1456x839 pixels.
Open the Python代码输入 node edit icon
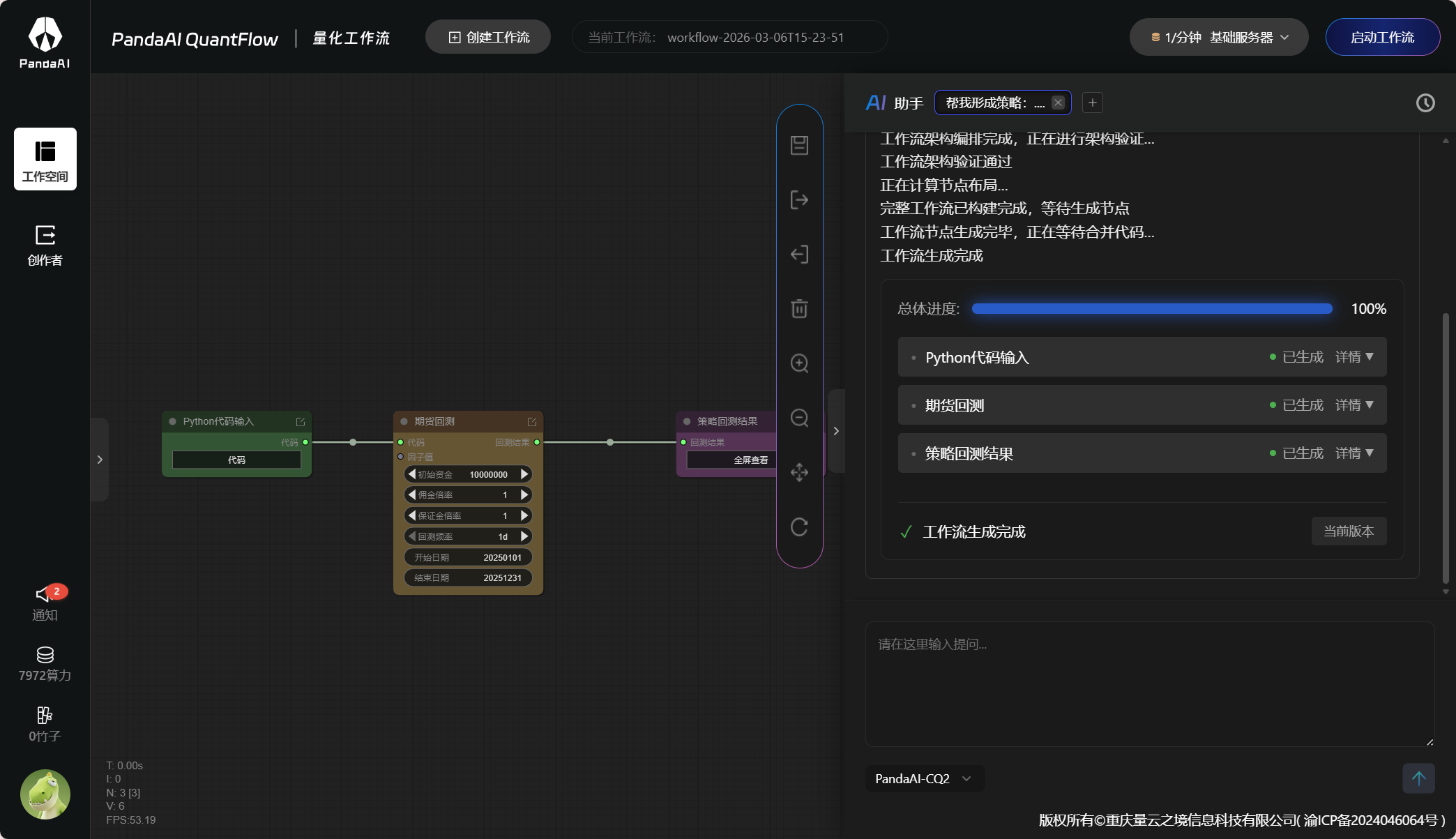(x=301, y=422)
